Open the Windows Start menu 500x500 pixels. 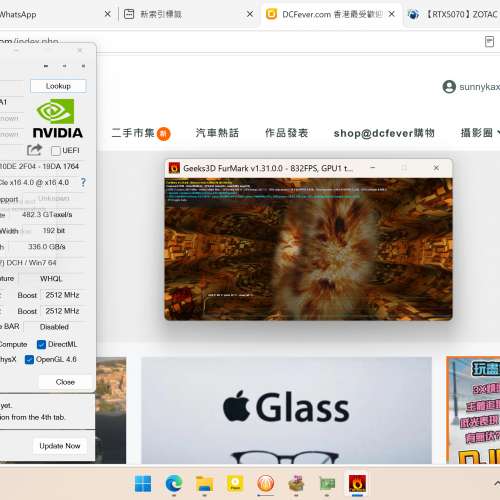pyautogui.click(x=143, y=484)
